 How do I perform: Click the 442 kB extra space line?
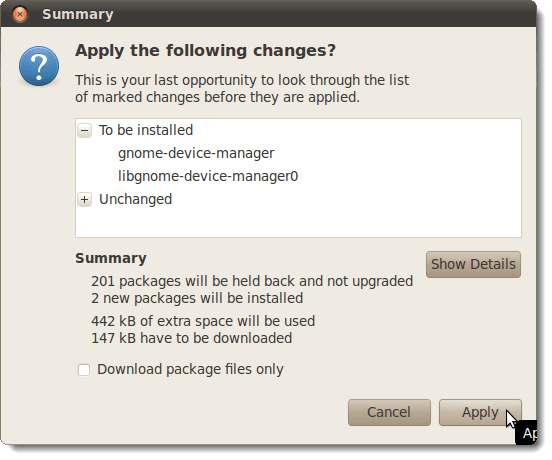[203, 321]
